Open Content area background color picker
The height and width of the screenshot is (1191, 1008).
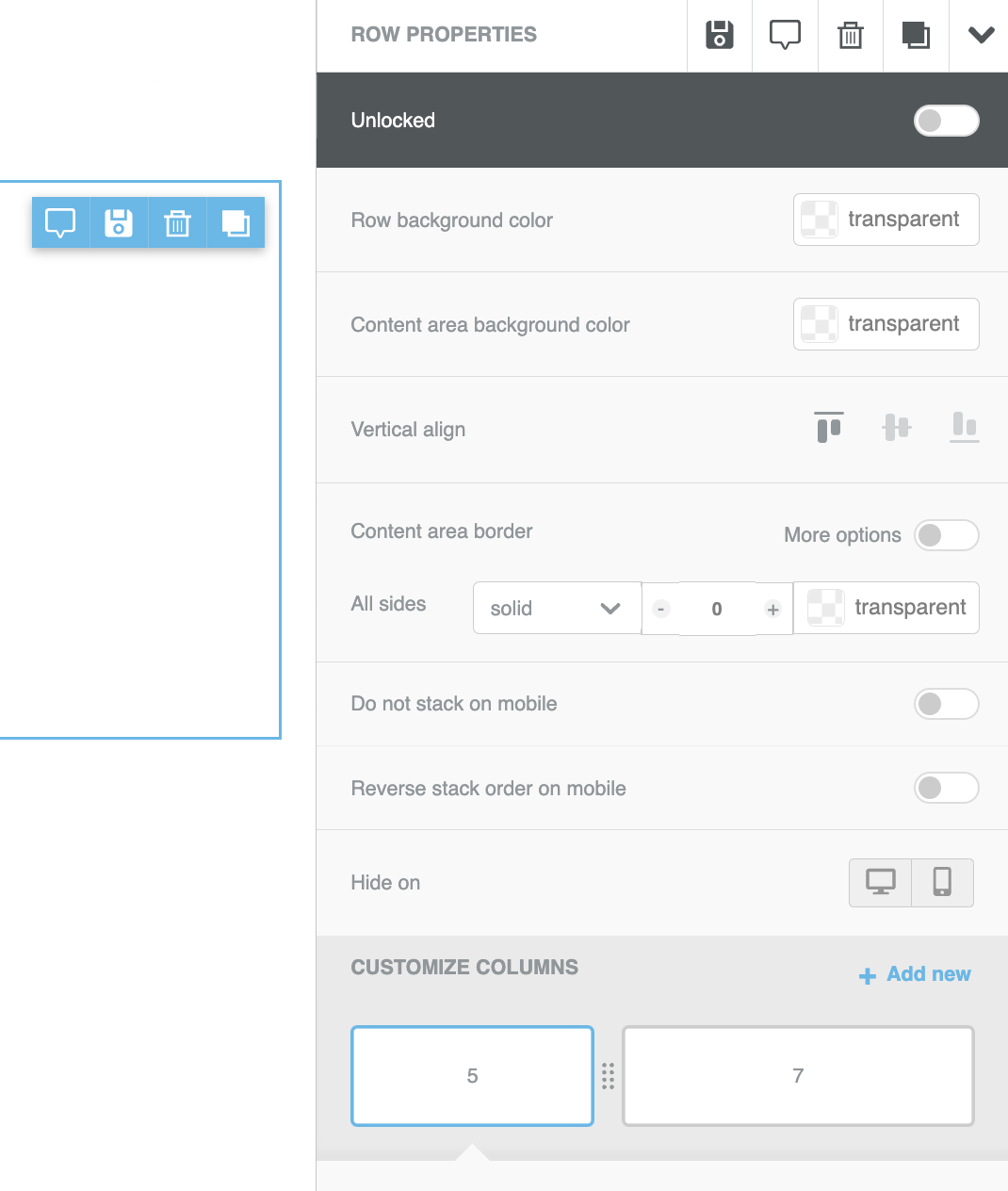pos(886,324)
